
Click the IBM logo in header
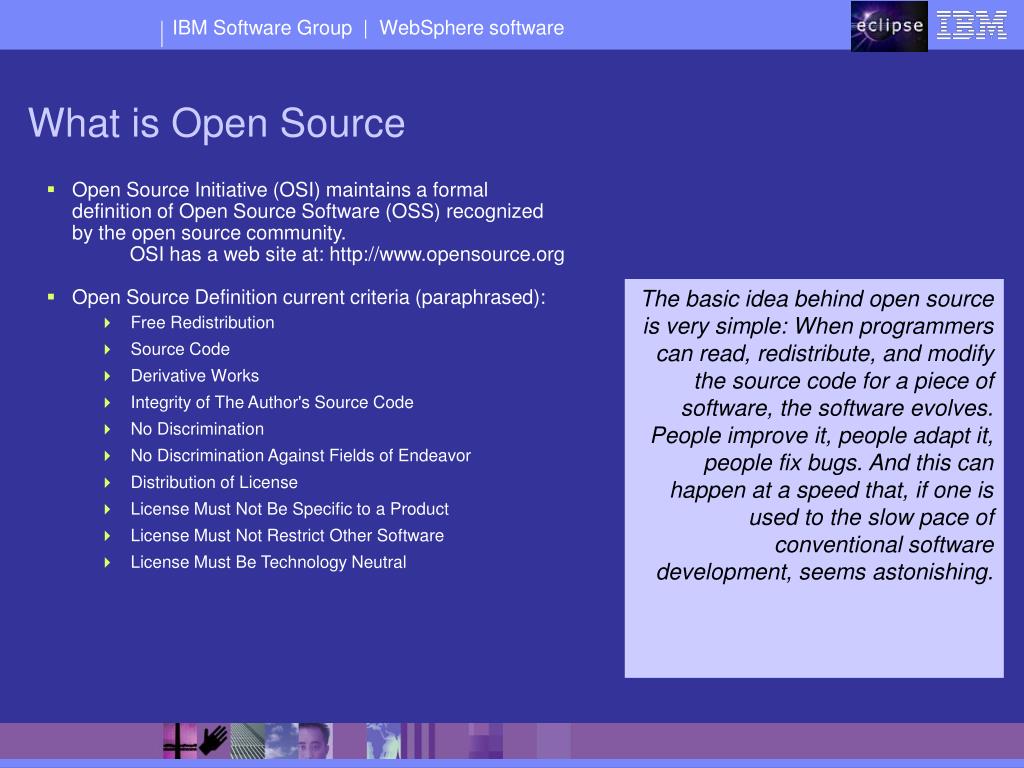(x=972, y=26)
